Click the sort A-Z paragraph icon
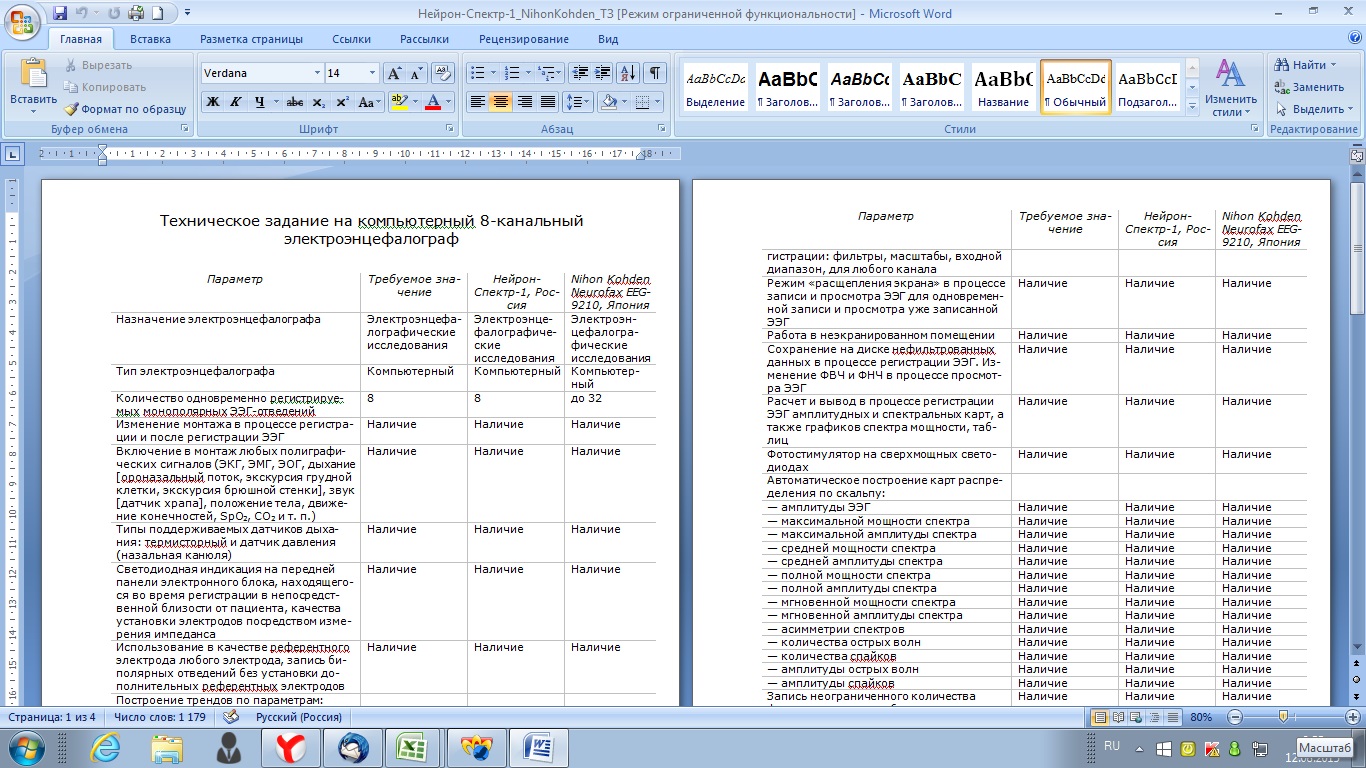The height and width of the screenshot is (768, 1366). coord(628,73)
